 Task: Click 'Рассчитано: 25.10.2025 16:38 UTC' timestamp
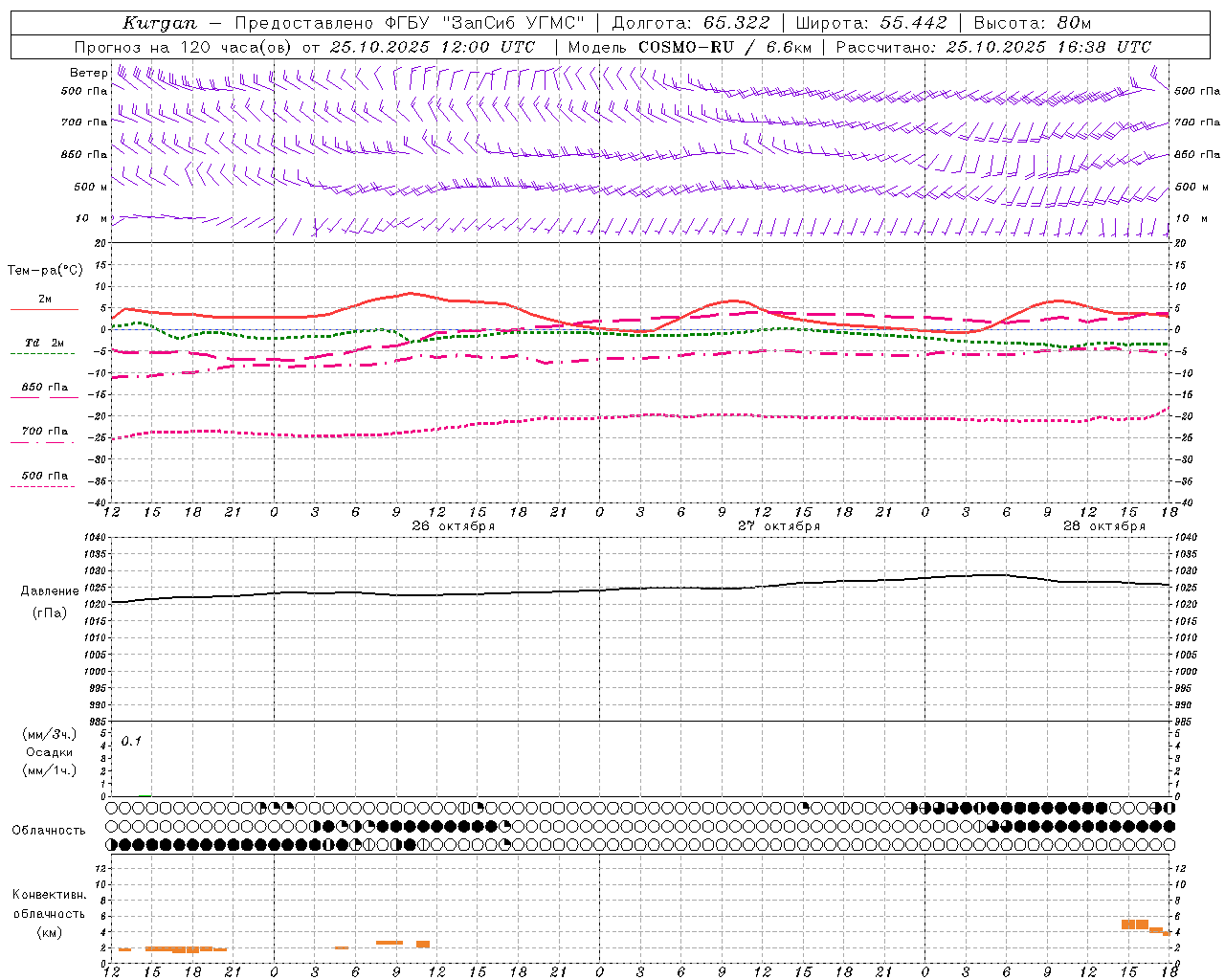(x=993, y=47)
